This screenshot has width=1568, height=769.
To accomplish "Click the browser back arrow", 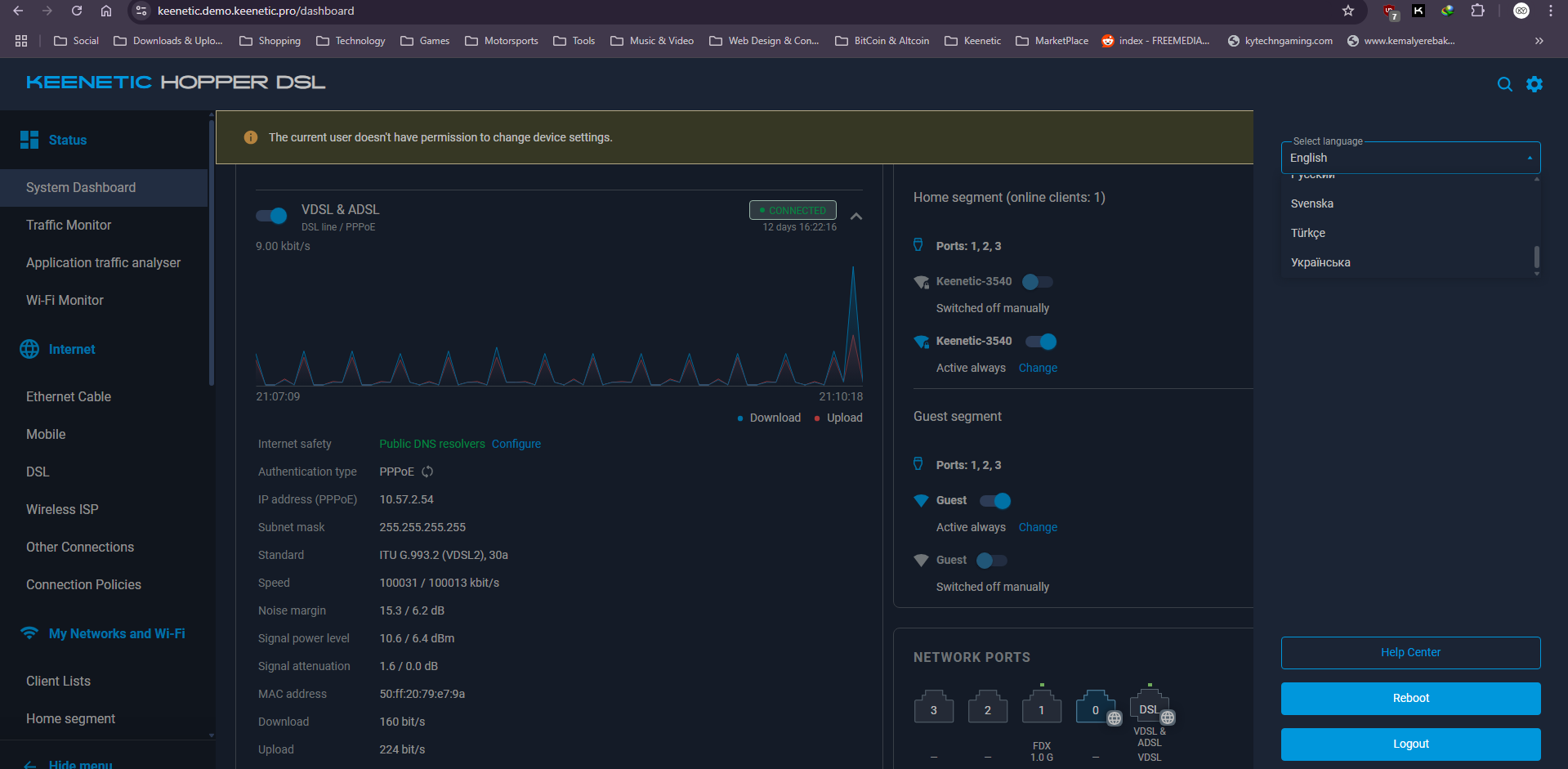I will 18,11.
